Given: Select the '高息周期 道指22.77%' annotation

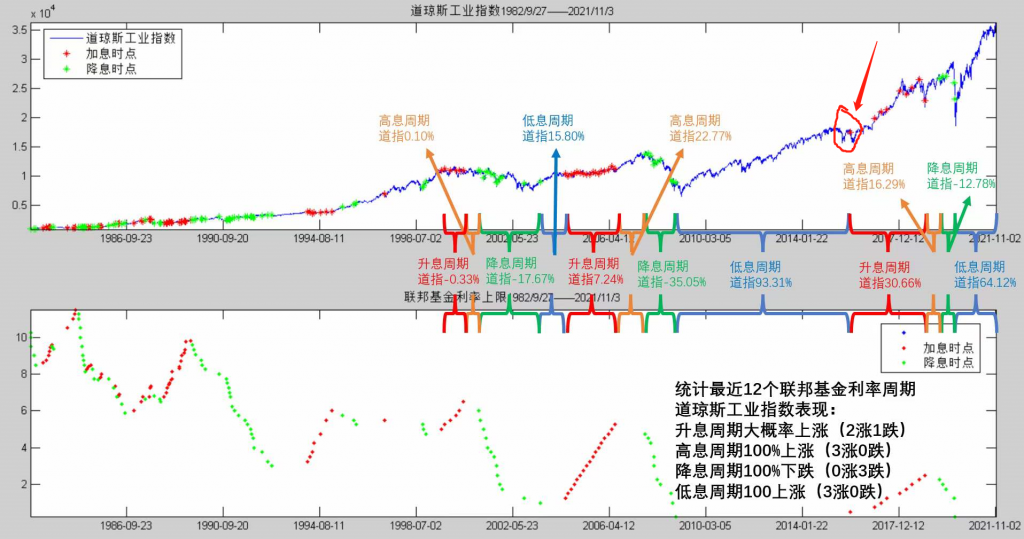Looking at the screenshot, I should [x=700, y=128].
